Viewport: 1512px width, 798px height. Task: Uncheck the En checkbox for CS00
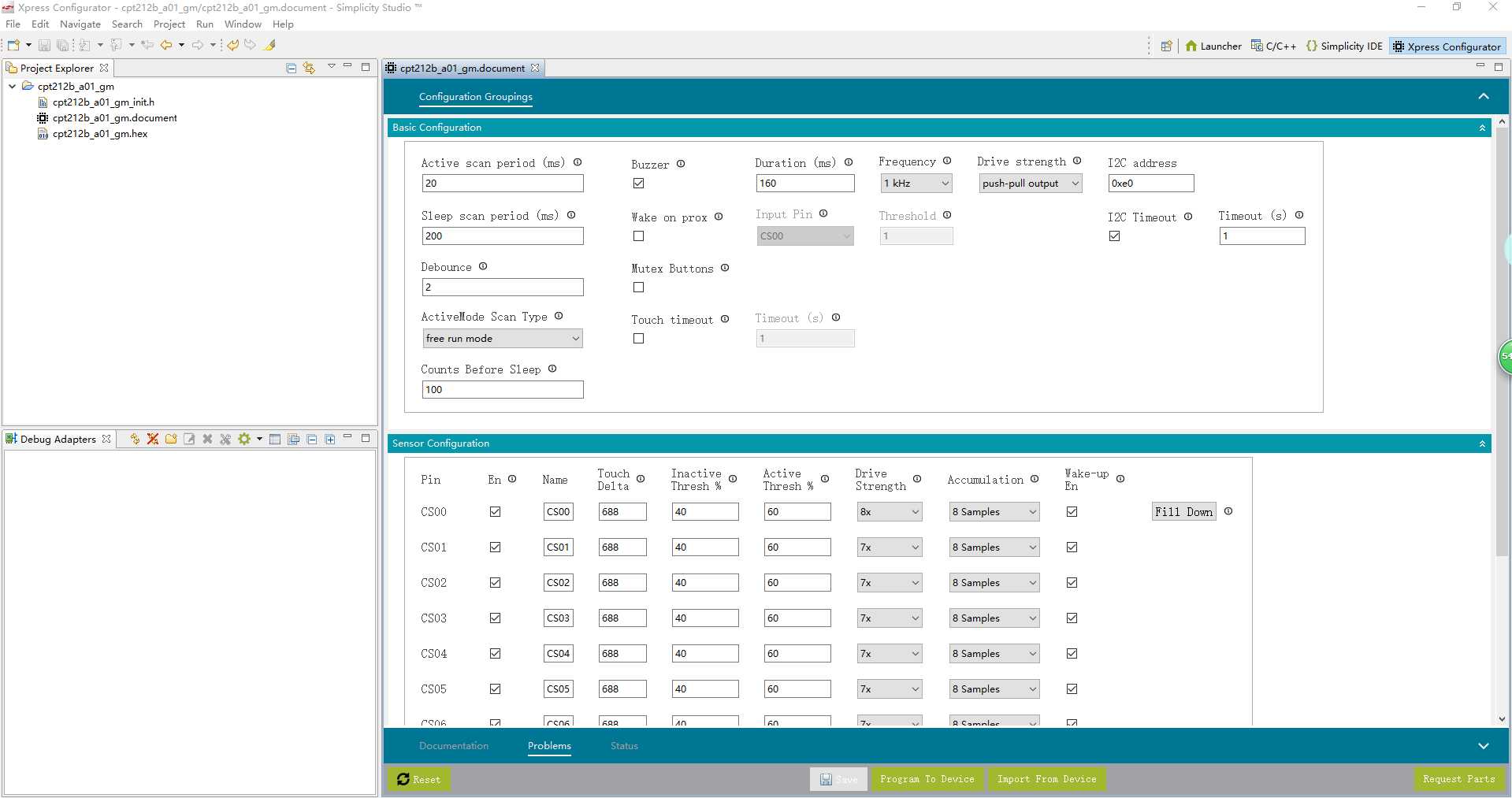pos(496,512)
